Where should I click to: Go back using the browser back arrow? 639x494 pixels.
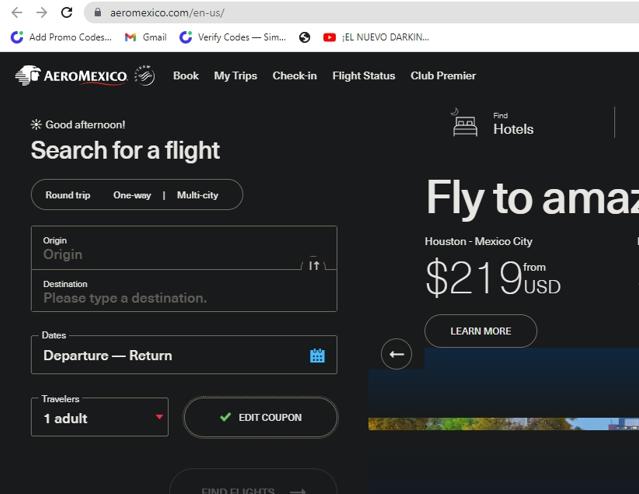pos(17,13)
